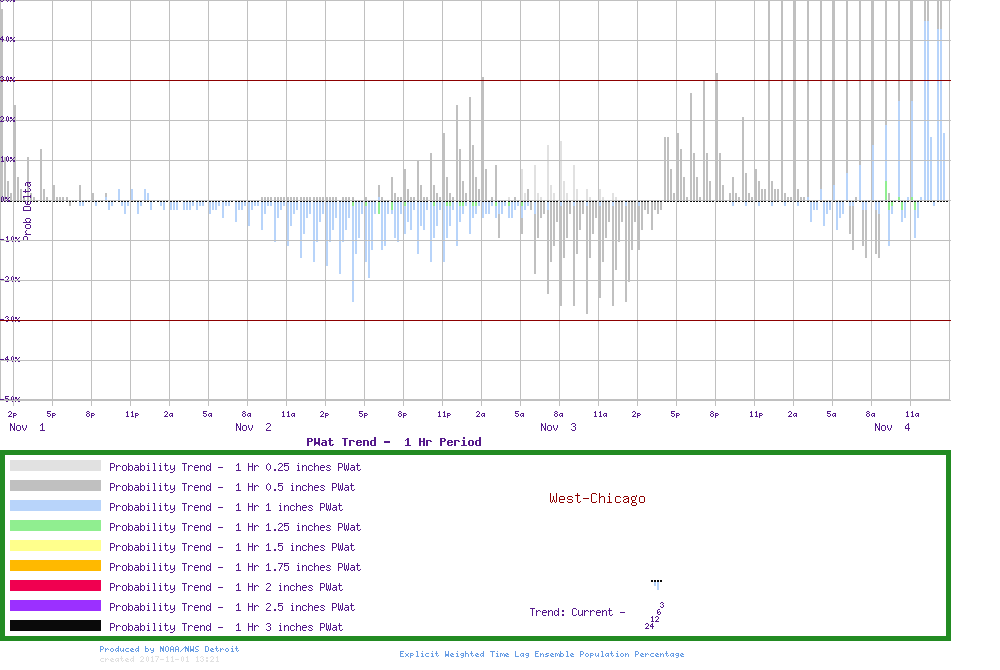The height and width of the screenshot is (670, 1000).
Task: Select the 24 hour trend marker
Action: [x=649, y=626]
